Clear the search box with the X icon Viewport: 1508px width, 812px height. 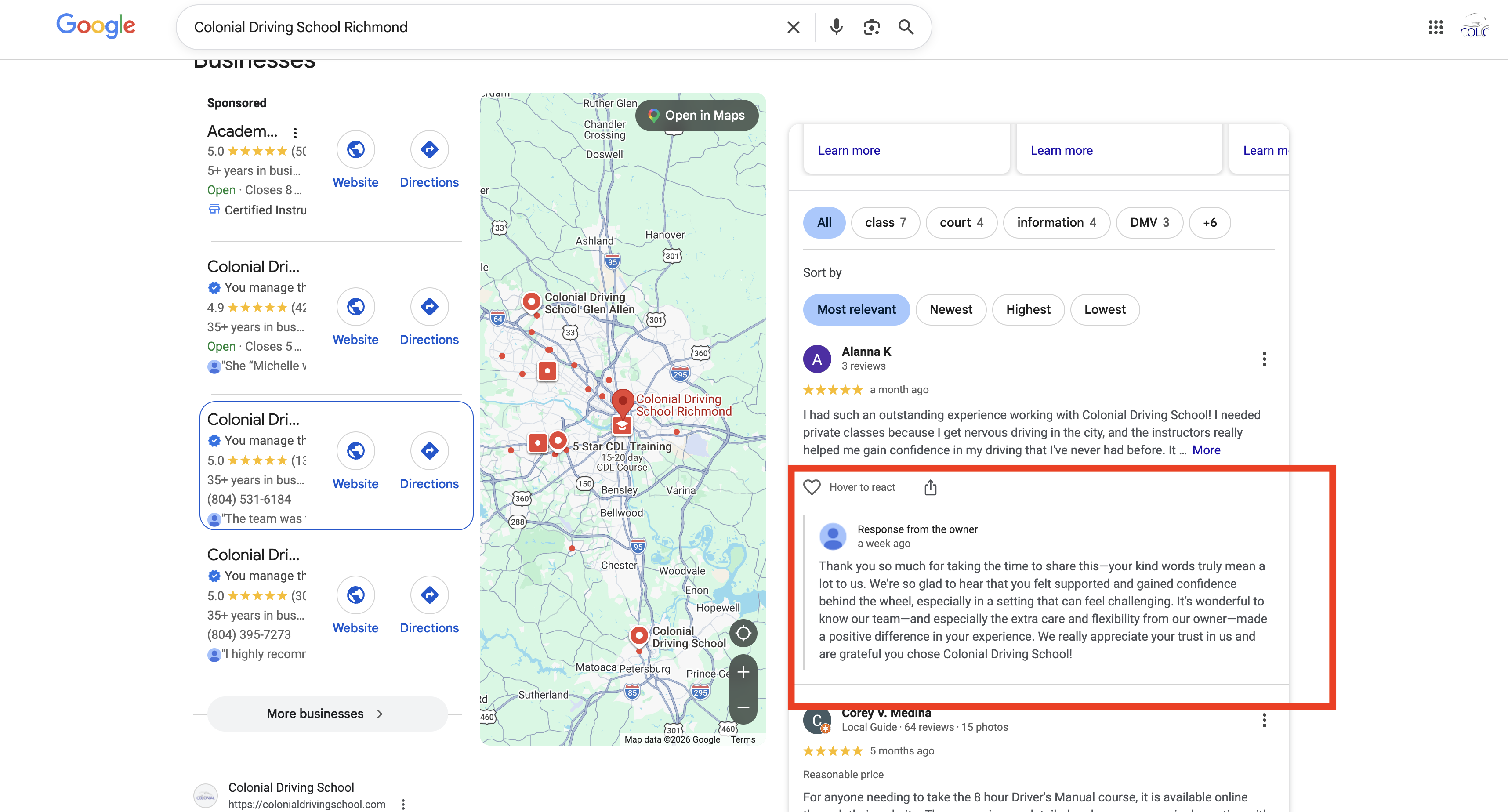coord(793,27)
